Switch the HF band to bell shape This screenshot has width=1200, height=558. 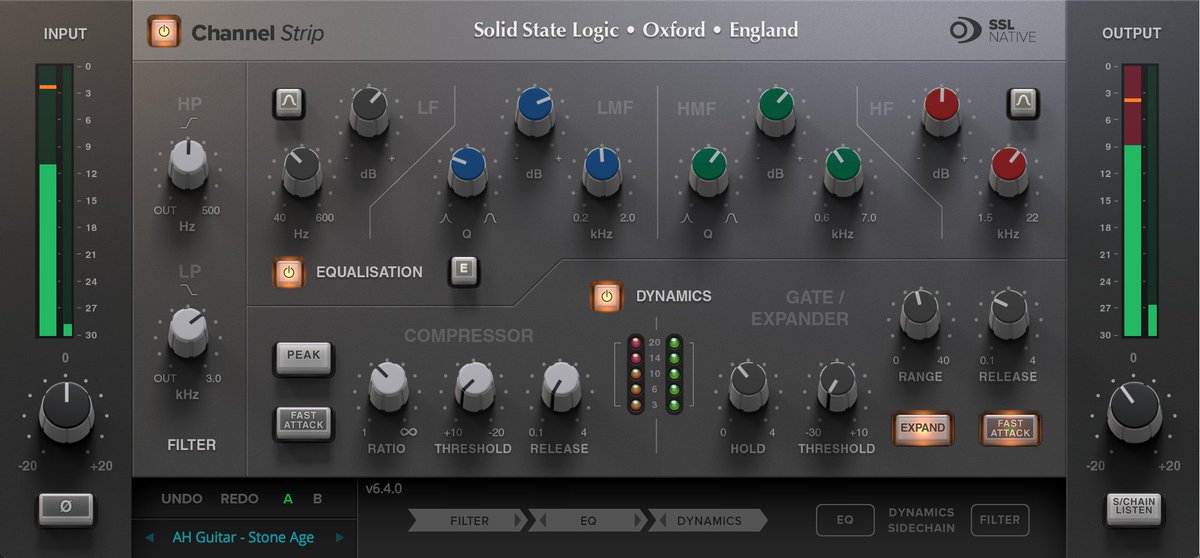(x=1024, y=103)
